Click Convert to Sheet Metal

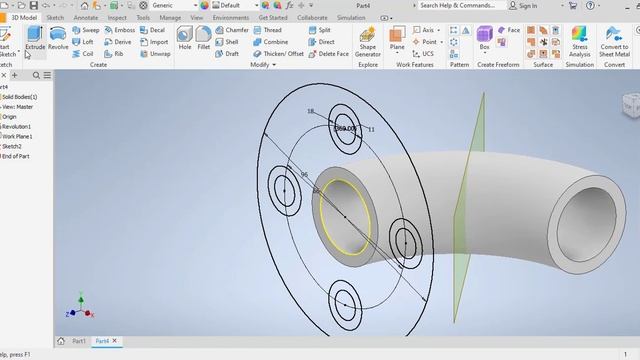(614, 42)
